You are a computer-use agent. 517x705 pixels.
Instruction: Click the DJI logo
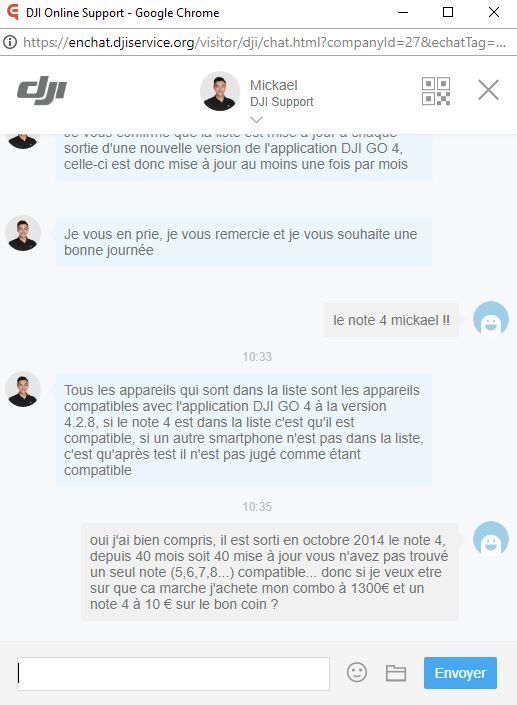tap(42, 91)
